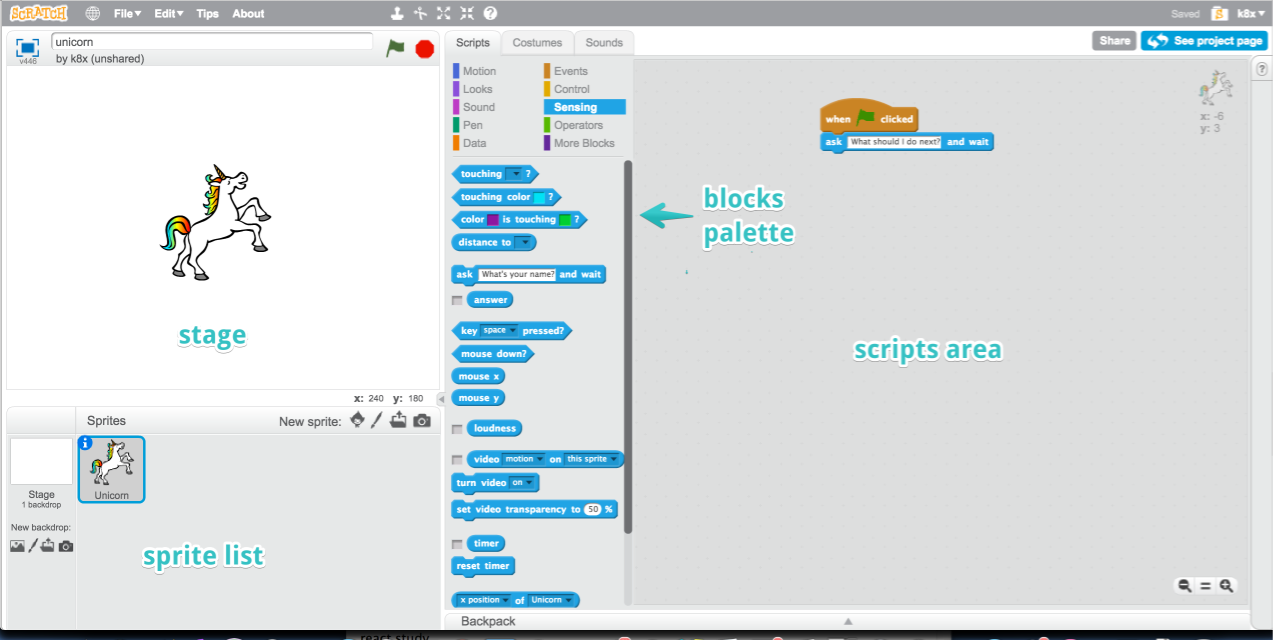This screenshot has width=1273, height=640.
Task: Click the project name field unicorn
Action: coord(212,42)
